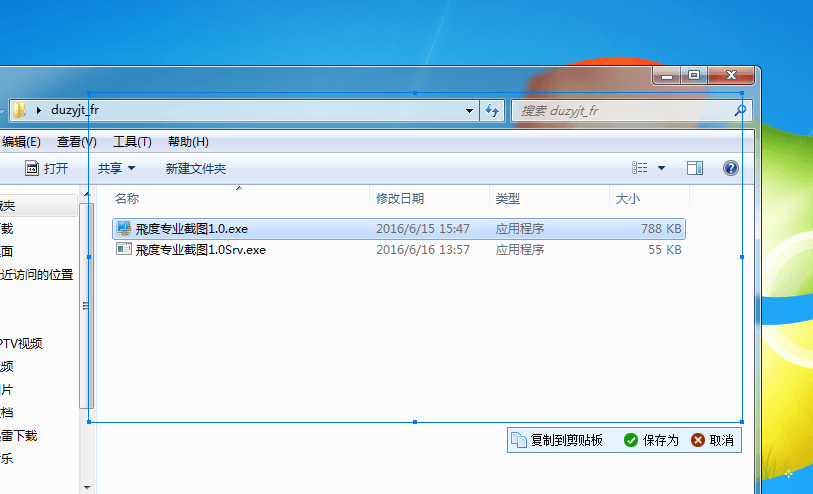Open the view options dropdown arrow
Viewport: 813px width, 494px height.
661,169
